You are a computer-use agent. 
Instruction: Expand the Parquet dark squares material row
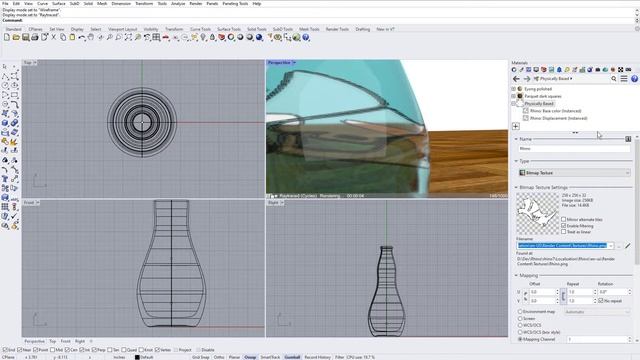pos(513,96)
